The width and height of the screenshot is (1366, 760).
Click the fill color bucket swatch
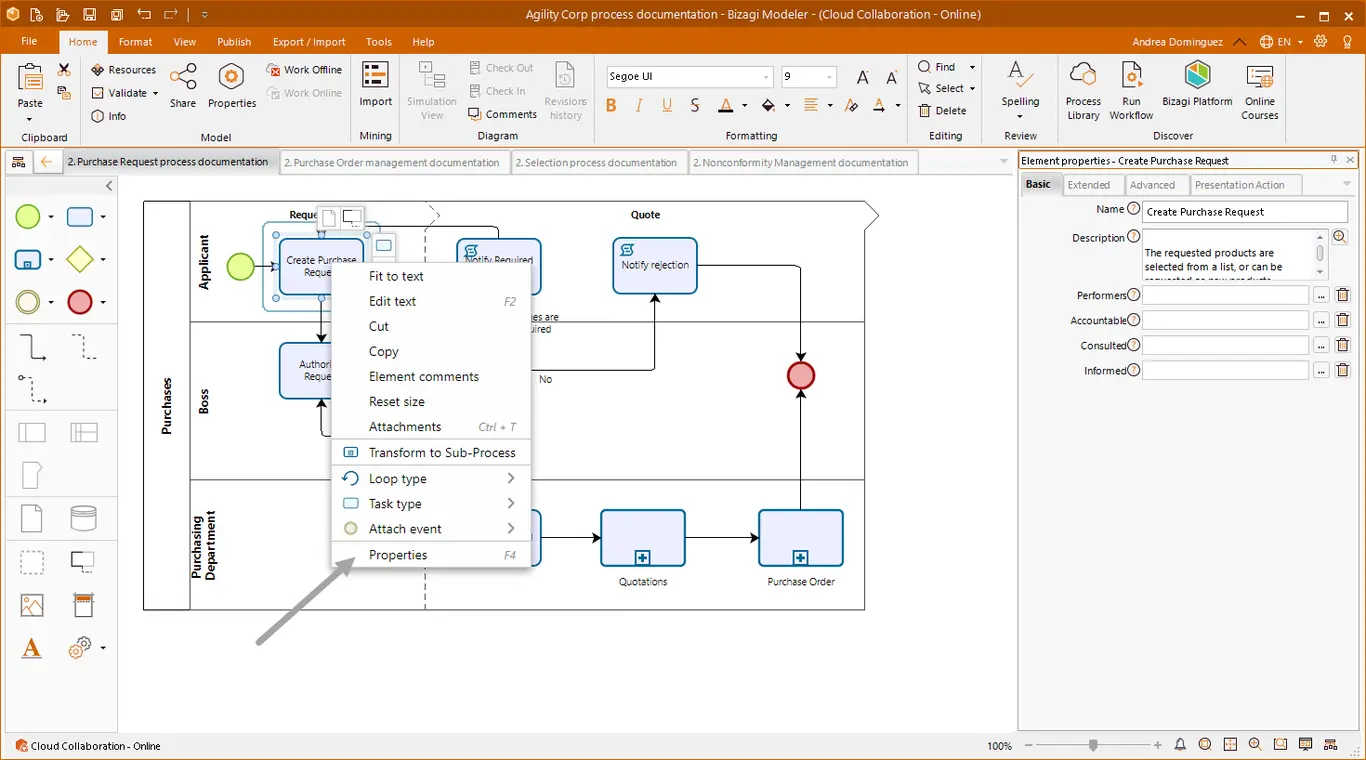767,105
